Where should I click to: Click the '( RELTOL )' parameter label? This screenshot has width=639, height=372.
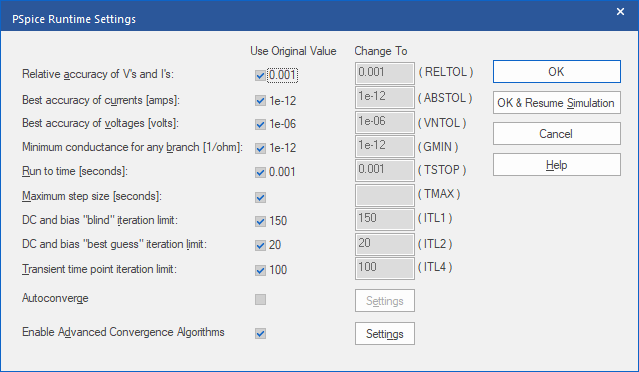click(x=446, y=72)
